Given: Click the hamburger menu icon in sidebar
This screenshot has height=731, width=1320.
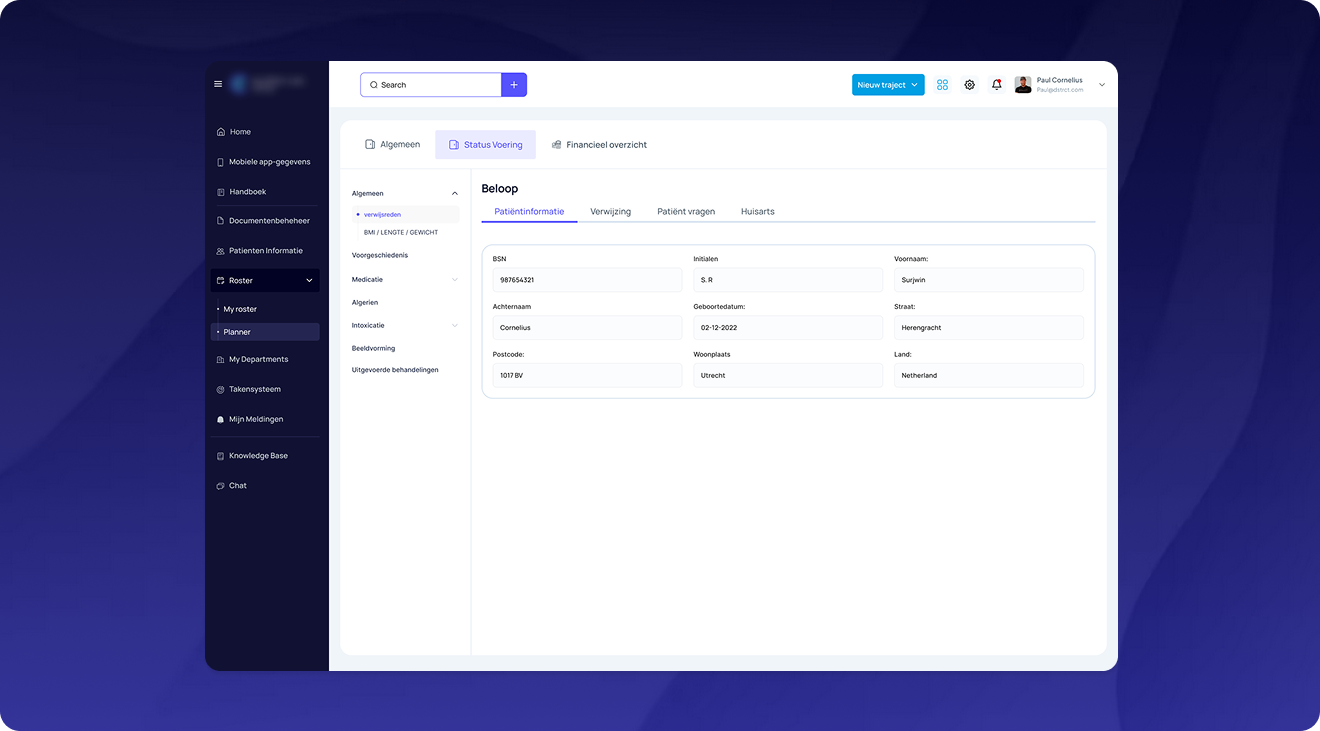Looking at the screenshot, I should point(218,84).
